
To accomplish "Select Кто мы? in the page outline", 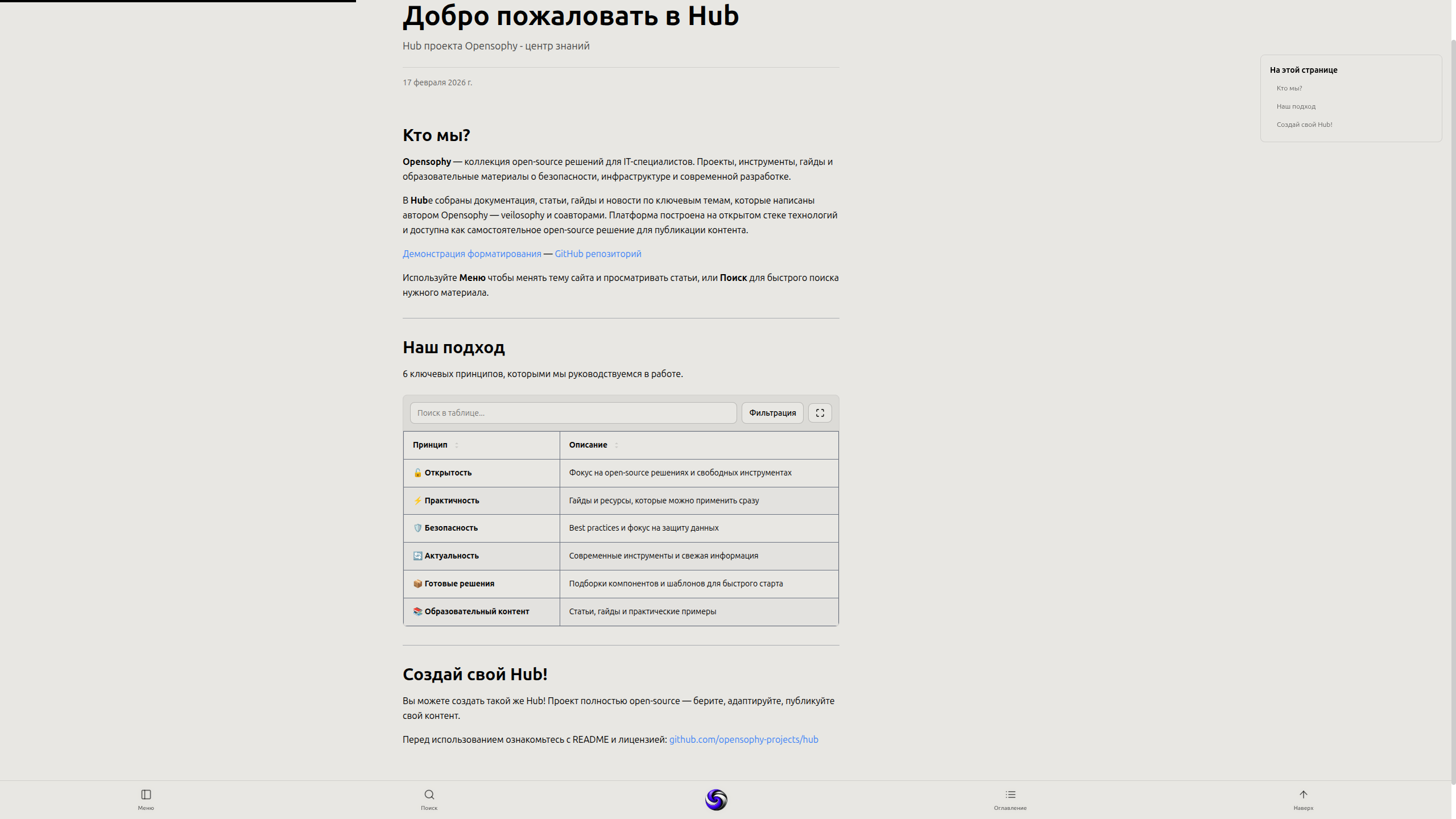I will 1289,88.
